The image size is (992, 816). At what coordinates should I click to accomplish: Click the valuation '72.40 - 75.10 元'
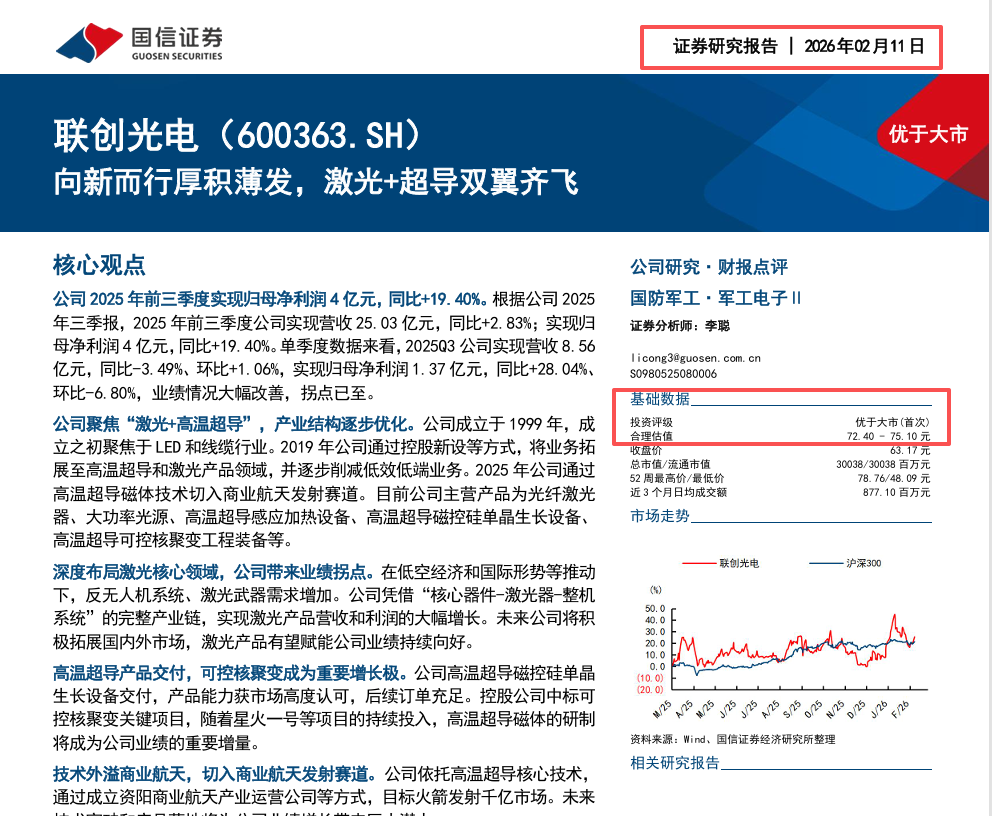click(888, 436)
